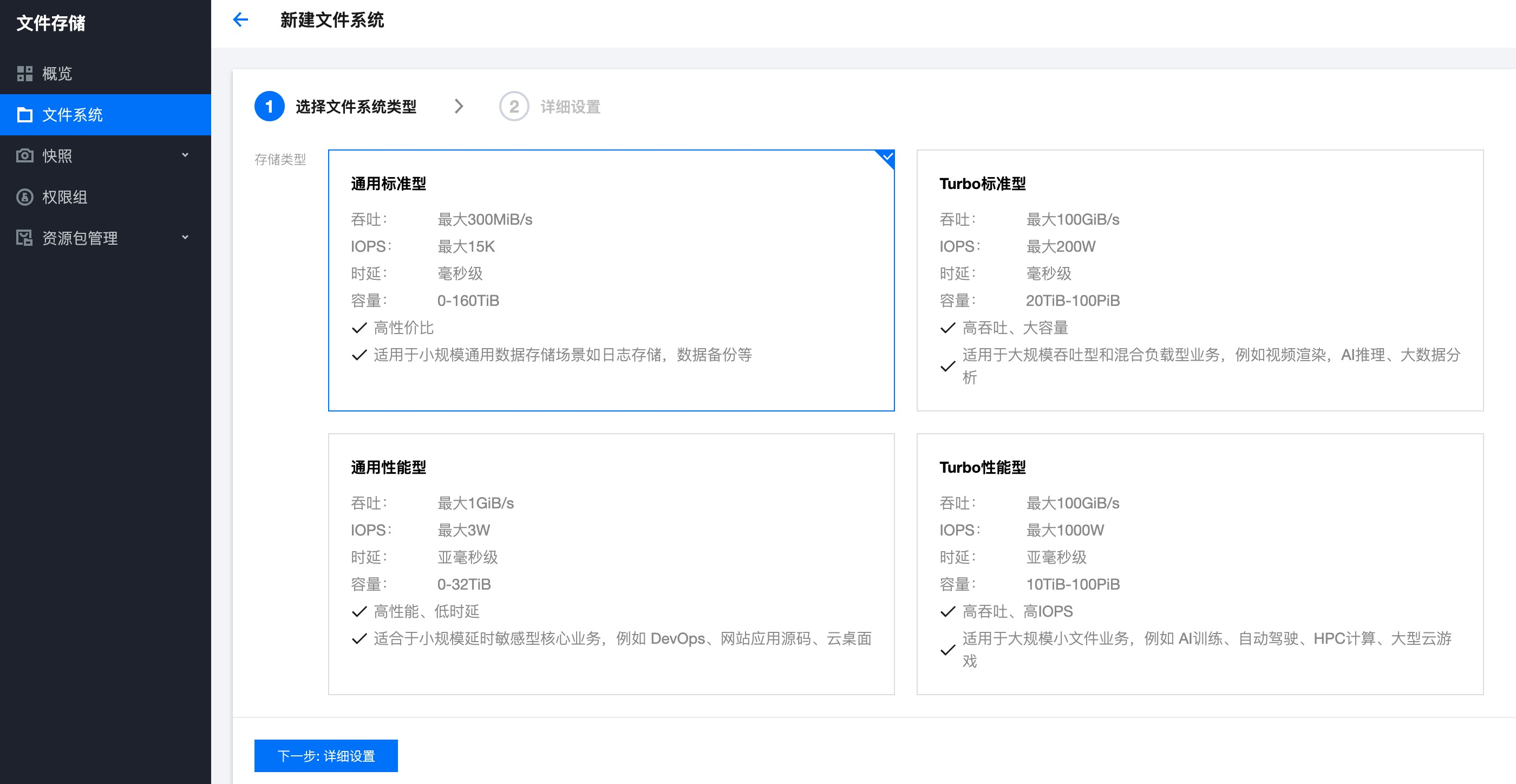Click the step 1 circle indicator

[x=270, y=107]
